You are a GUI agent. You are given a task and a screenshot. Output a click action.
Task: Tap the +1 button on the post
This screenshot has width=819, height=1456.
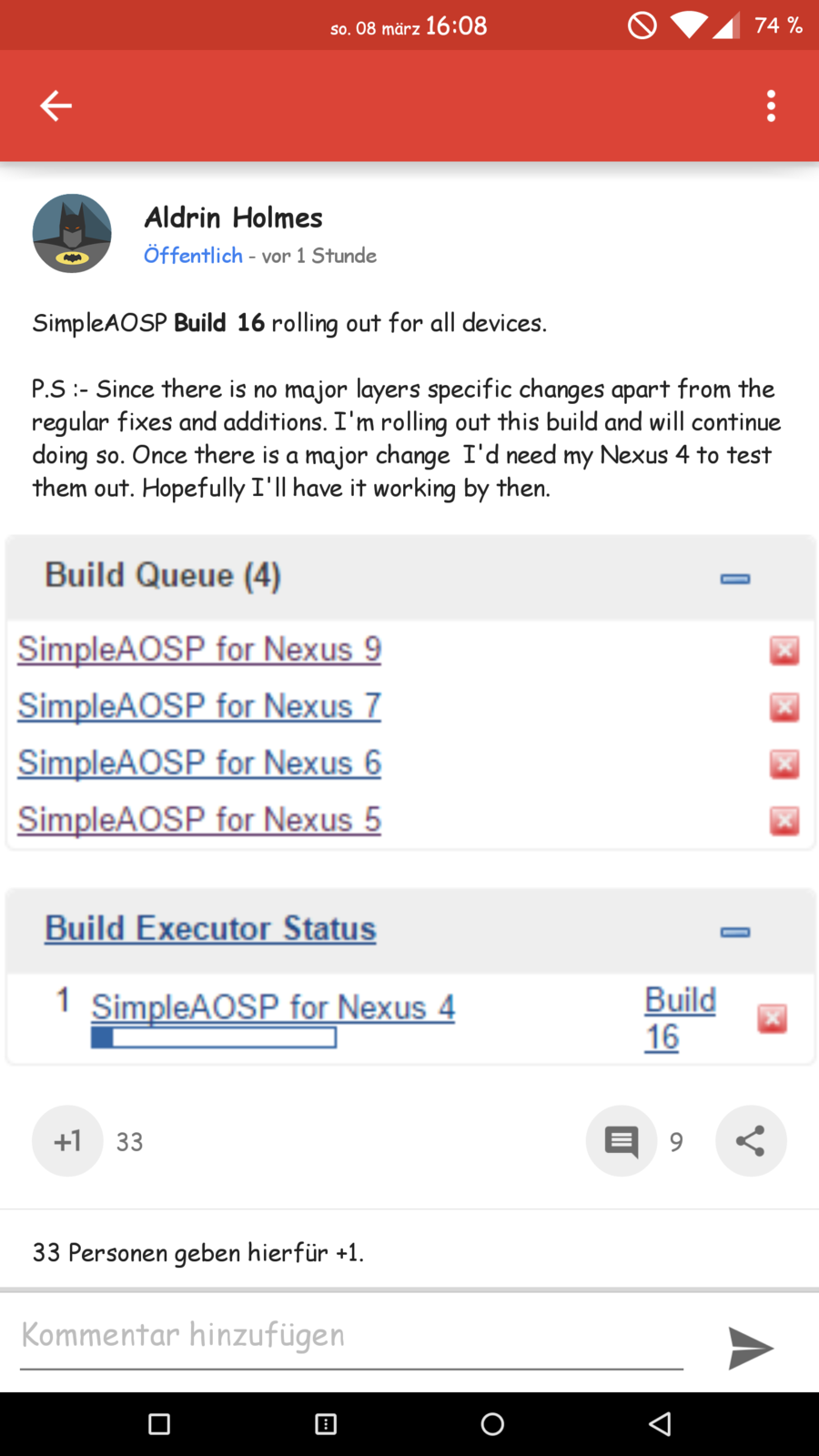[x=67, y=1141]
